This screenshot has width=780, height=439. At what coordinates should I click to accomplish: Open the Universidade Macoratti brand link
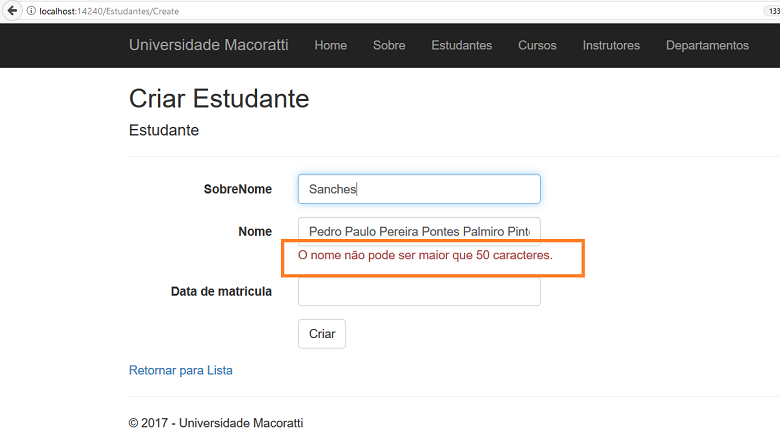(208, 45)
